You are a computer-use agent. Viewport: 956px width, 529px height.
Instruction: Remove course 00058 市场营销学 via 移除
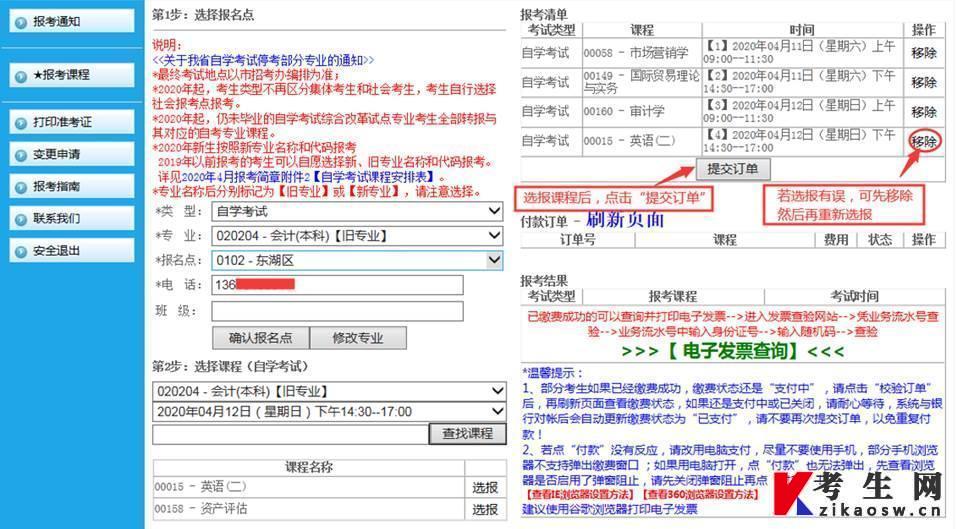click(x=924, y=53)
